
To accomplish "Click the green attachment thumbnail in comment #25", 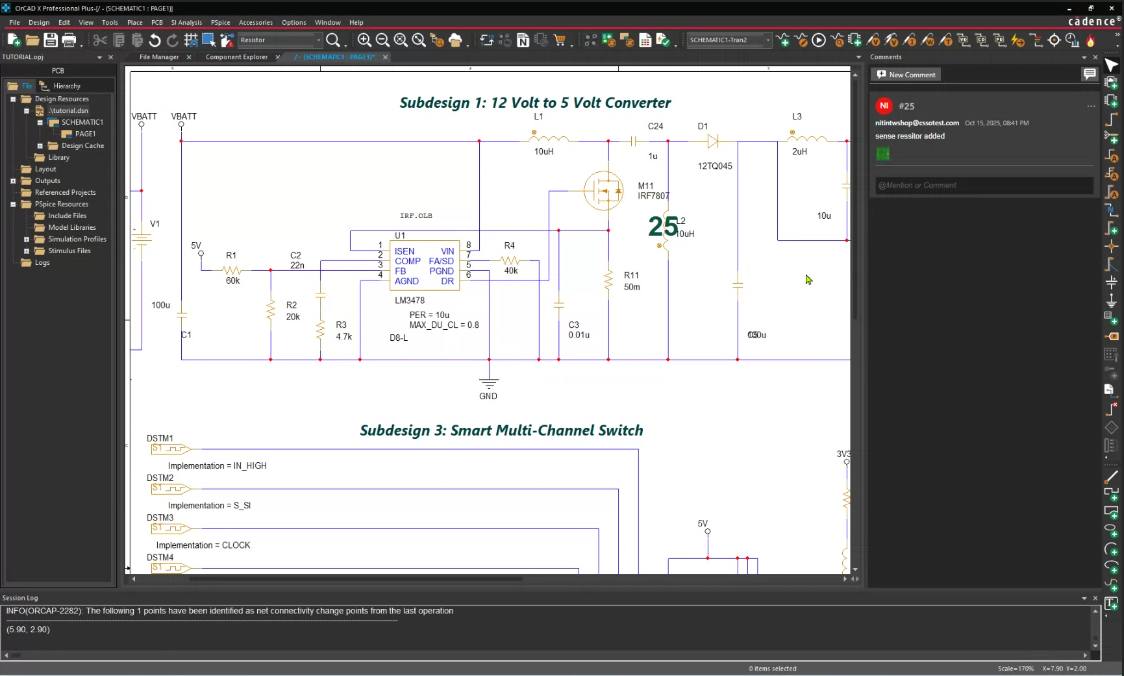I will tap(883, 153).
